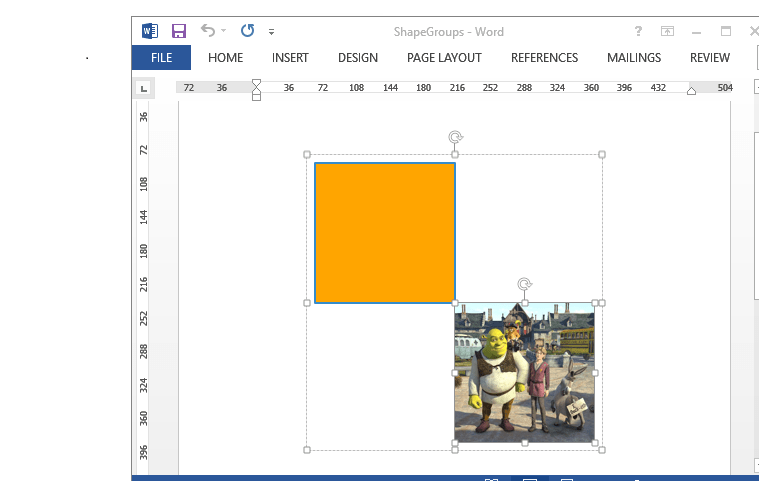Save the document with floppy icon
Image resolution: width=778 pixels, height=497 pixels.
click(x=179, y=31)
